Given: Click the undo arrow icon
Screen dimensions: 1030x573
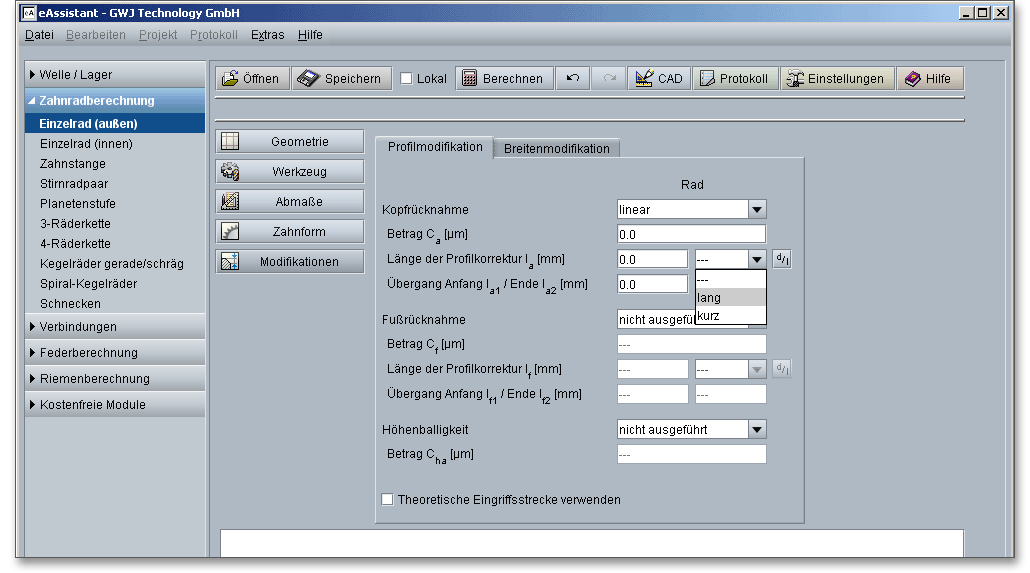Looking at the screenshot, I should point(573,79).
